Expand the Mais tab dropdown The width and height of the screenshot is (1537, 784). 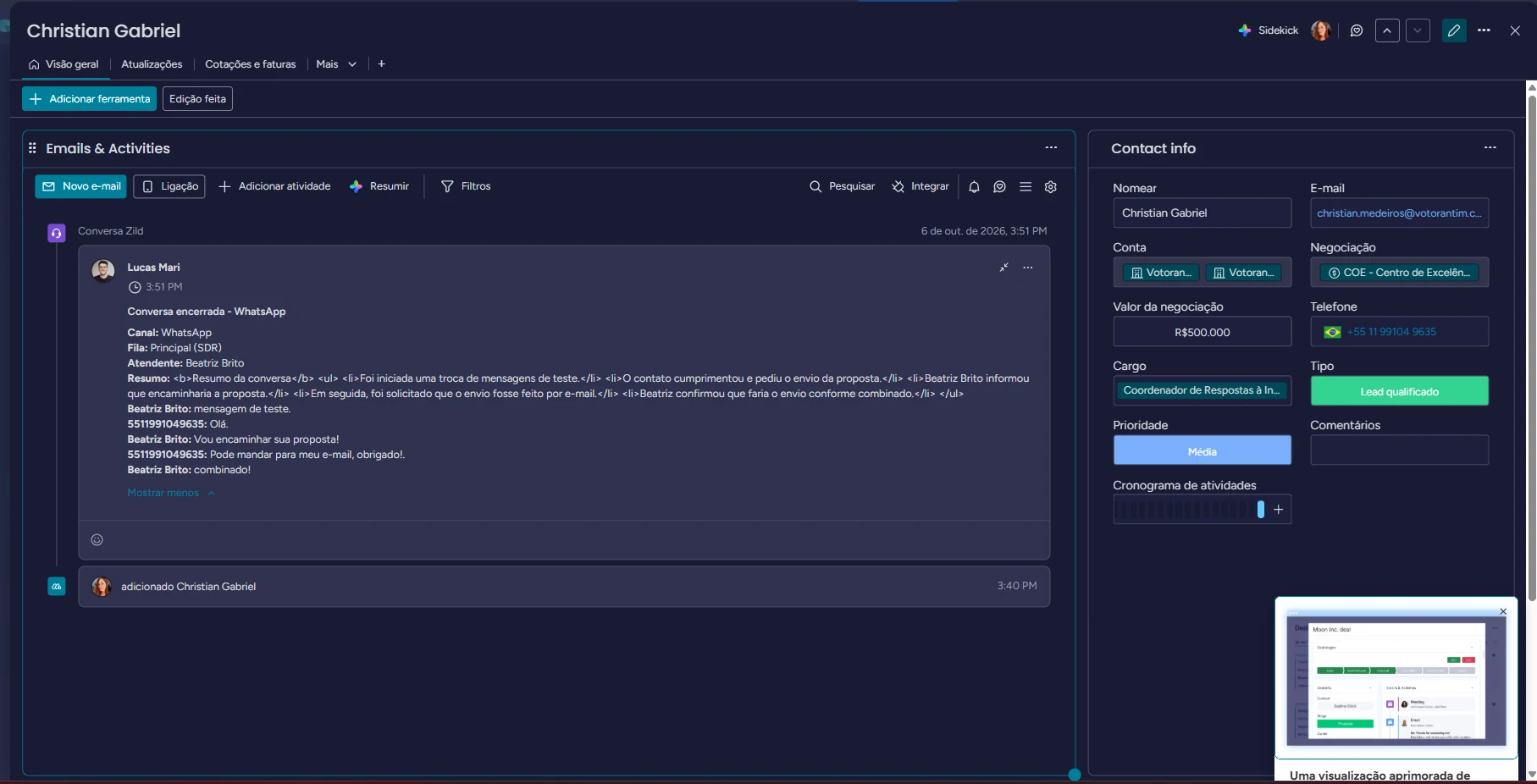pos(336,64)
